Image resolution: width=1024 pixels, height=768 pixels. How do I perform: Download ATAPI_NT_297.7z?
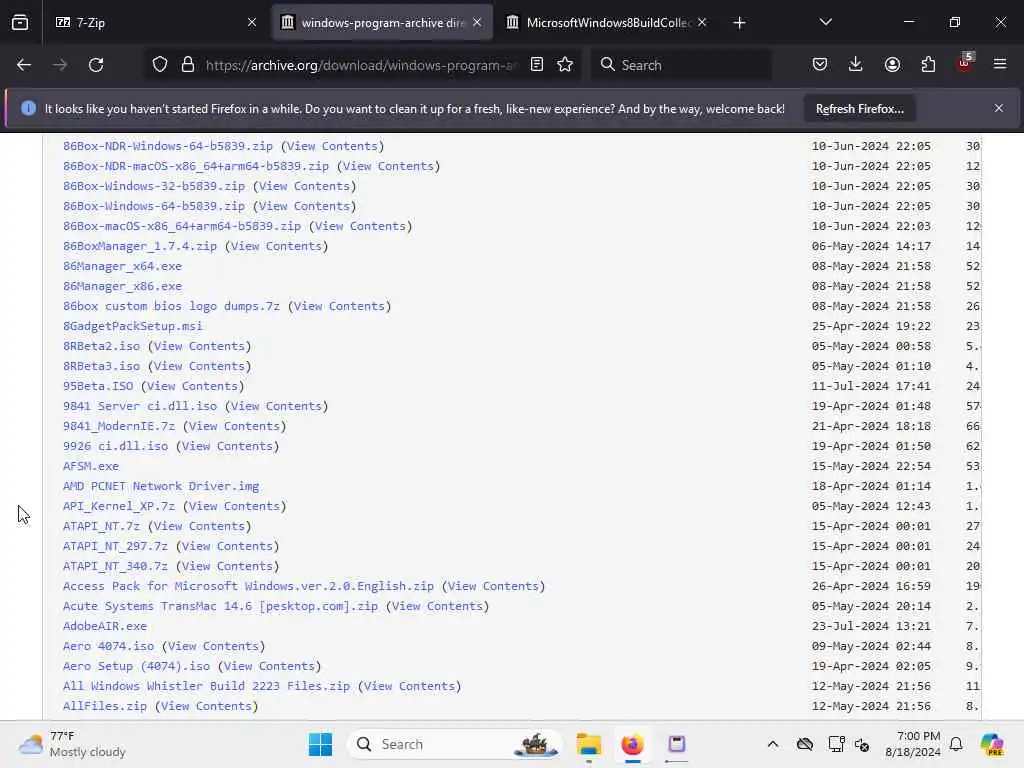tap(115, 546)
